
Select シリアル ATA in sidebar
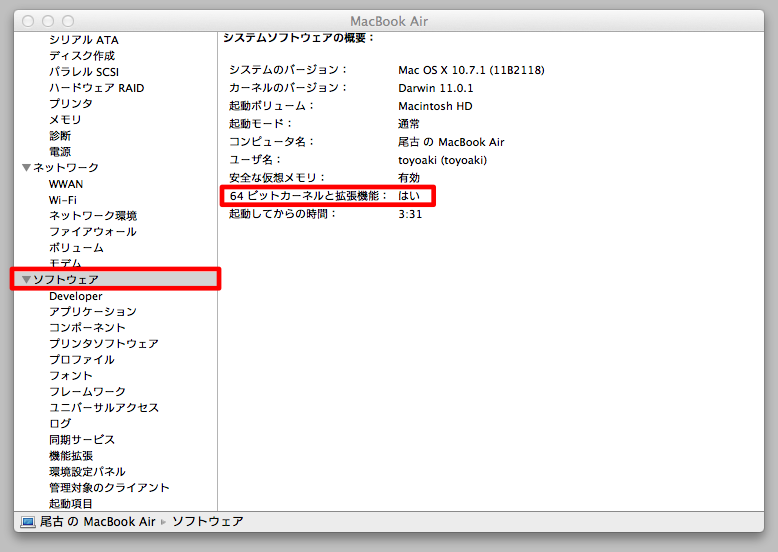coord(84,40)
